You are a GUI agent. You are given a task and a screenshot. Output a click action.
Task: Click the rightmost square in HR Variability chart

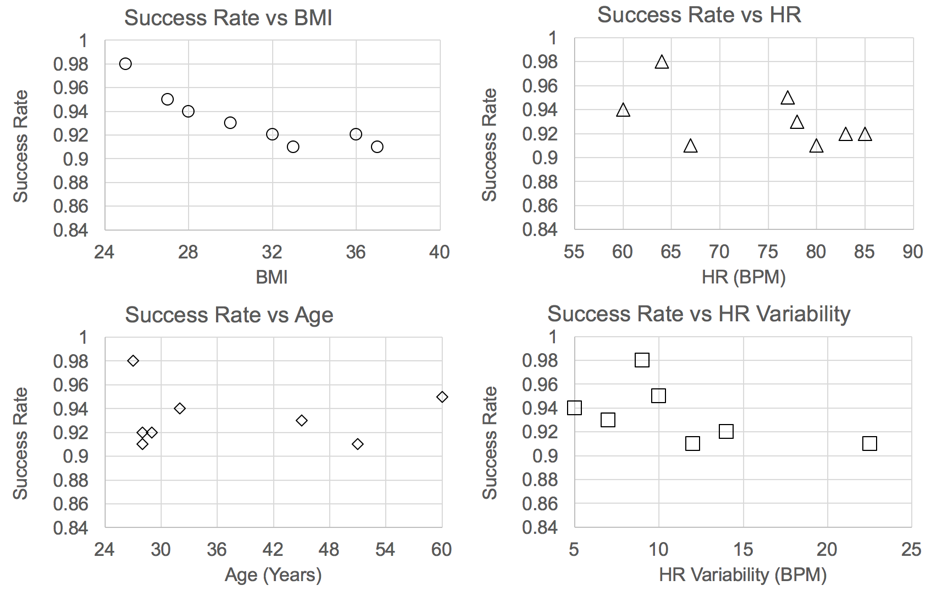click(x=869, y=443)
